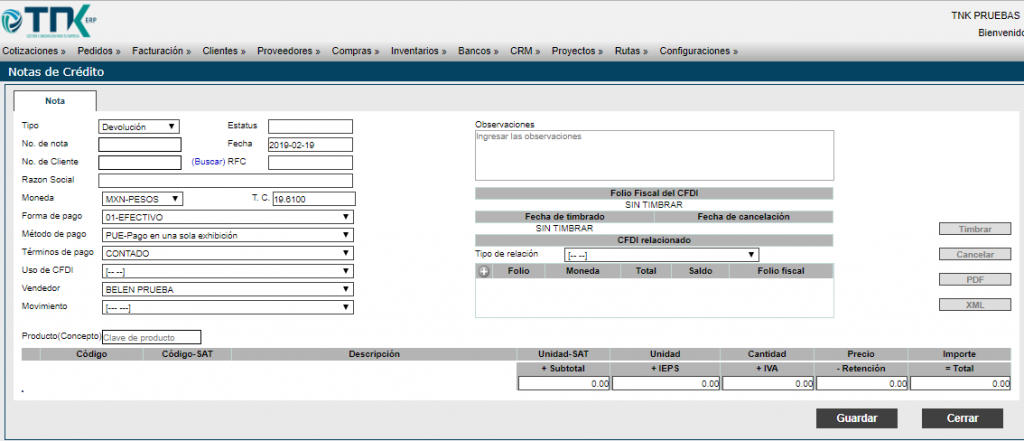Viewport: 1024px width, 441px height.
Task: Click the Observaciones text area
Action: pyautogui.click(x=653, y=154)
